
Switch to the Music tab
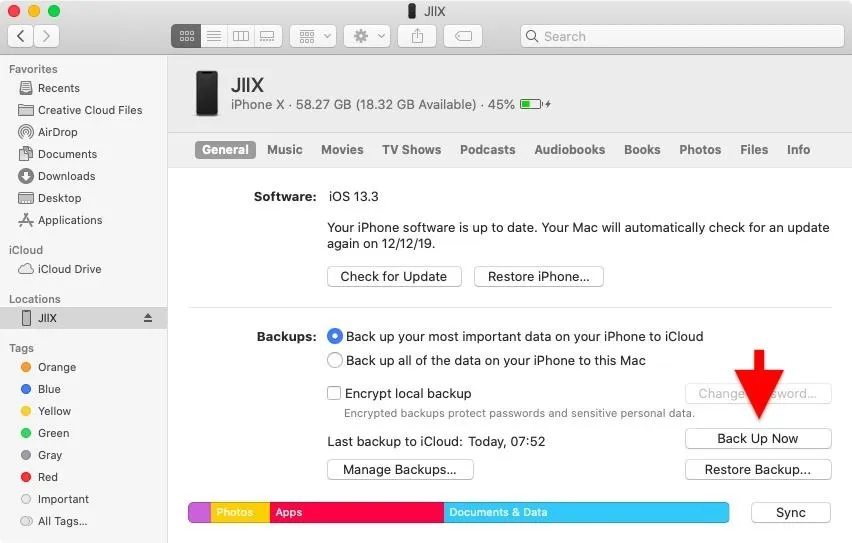click(x=285, y=149)
